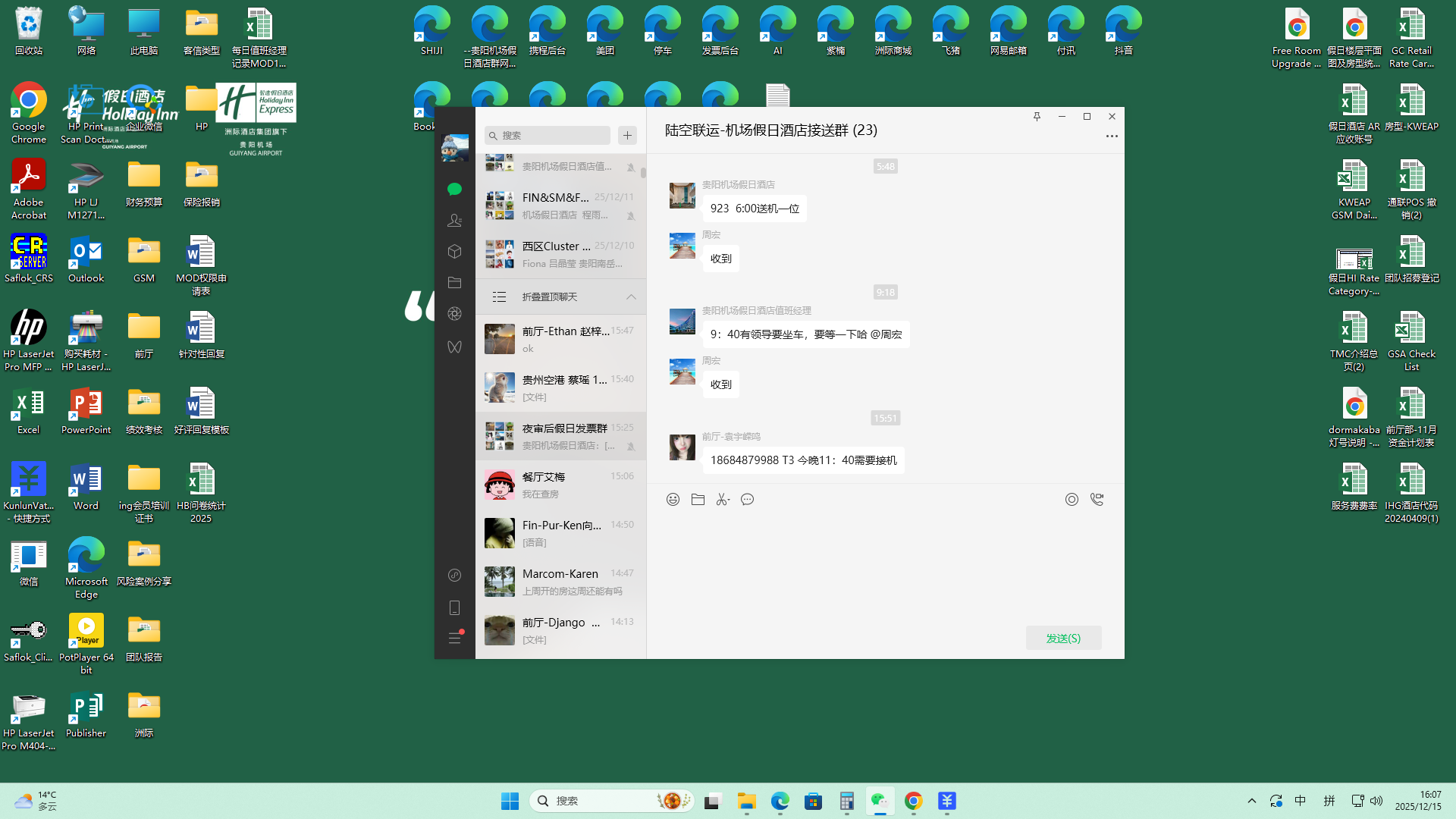Open Moments aperture icon in sidebar

(x=454, y=314)
